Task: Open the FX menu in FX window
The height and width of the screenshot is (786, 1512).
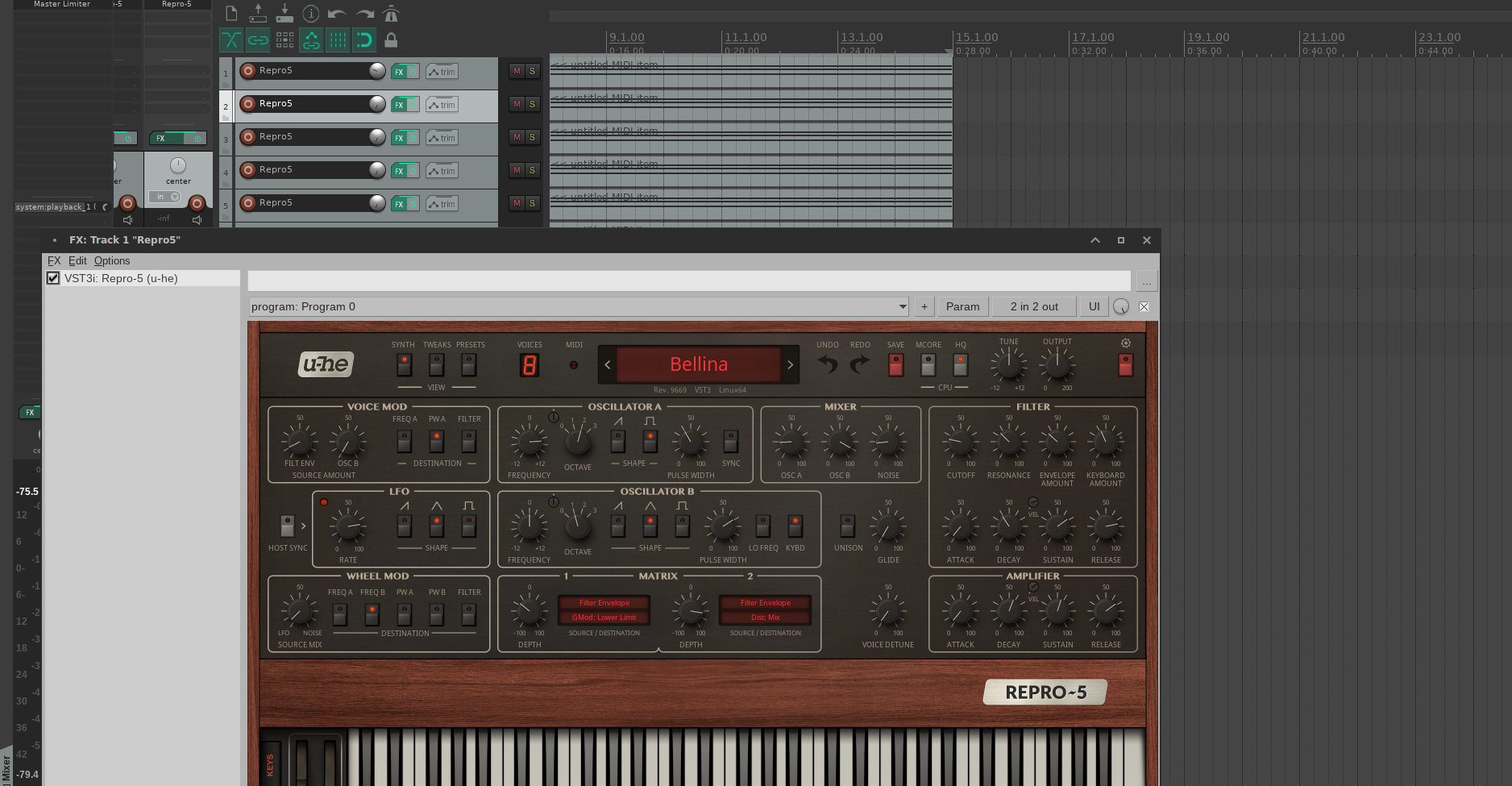Action: pos(54,260)
